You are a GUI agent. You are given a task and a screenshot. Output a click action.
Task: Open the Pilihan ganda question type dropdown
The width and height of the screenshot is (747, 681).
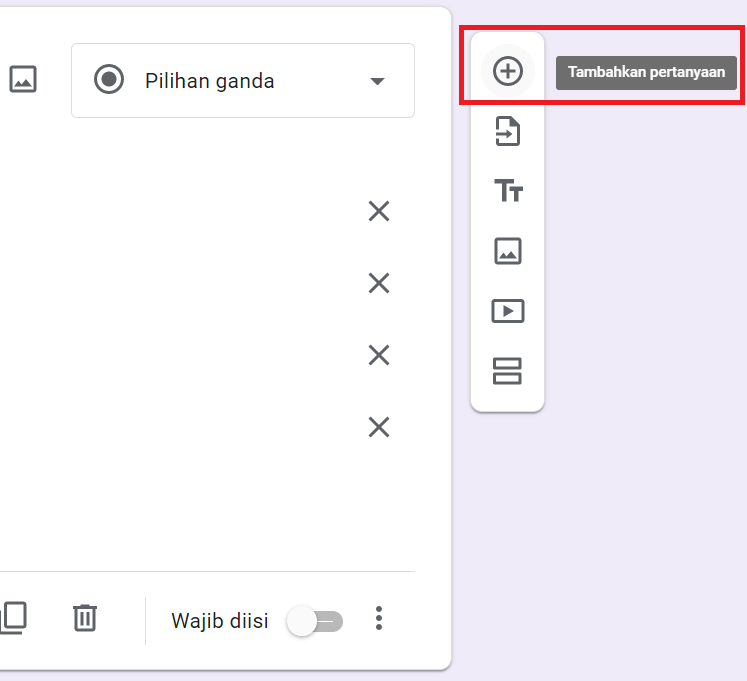[x=242, y=80]
